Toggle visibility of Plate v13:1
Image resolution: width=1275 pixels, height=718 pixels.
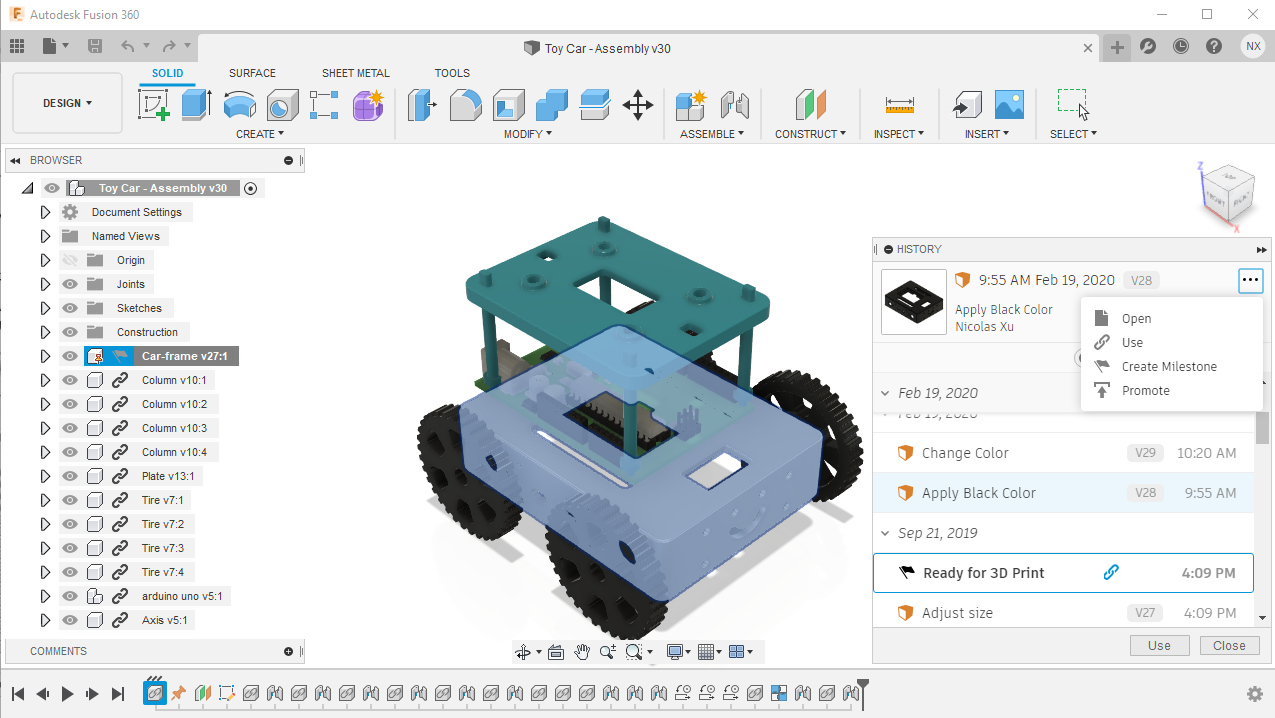70,476
